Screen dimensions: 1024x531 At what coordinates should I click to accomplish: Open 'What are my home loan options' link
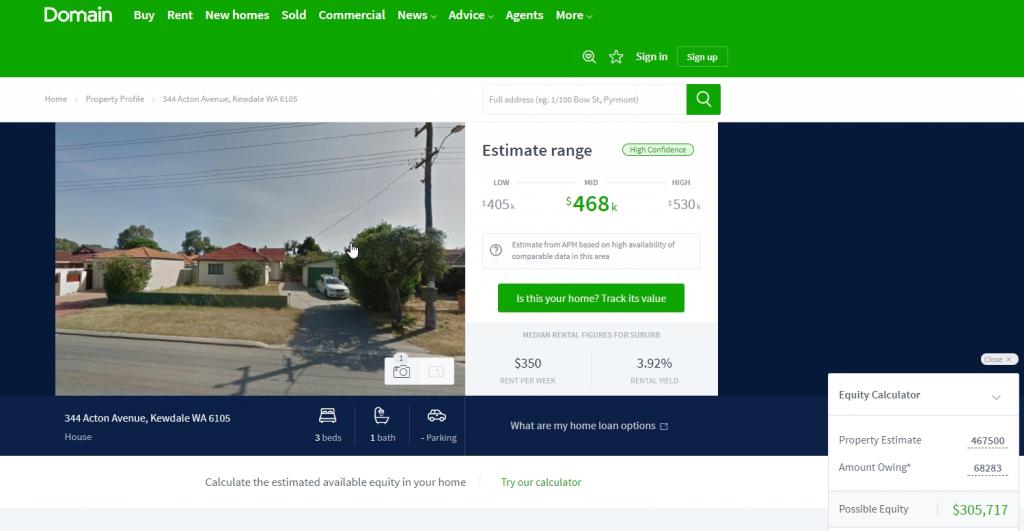pyautogui.click(x=589, y=426)
